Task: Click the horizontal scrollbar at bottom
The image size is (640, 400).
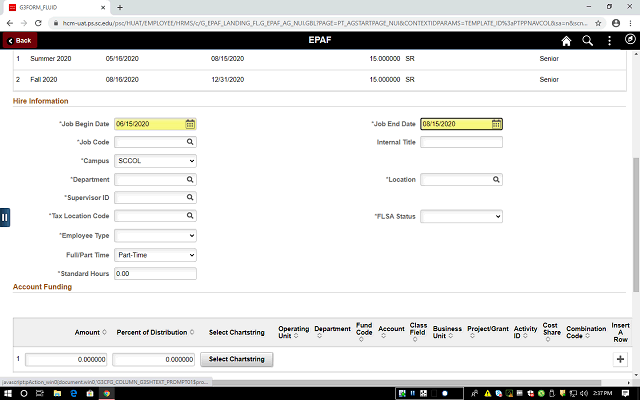Action: (406, 382)
